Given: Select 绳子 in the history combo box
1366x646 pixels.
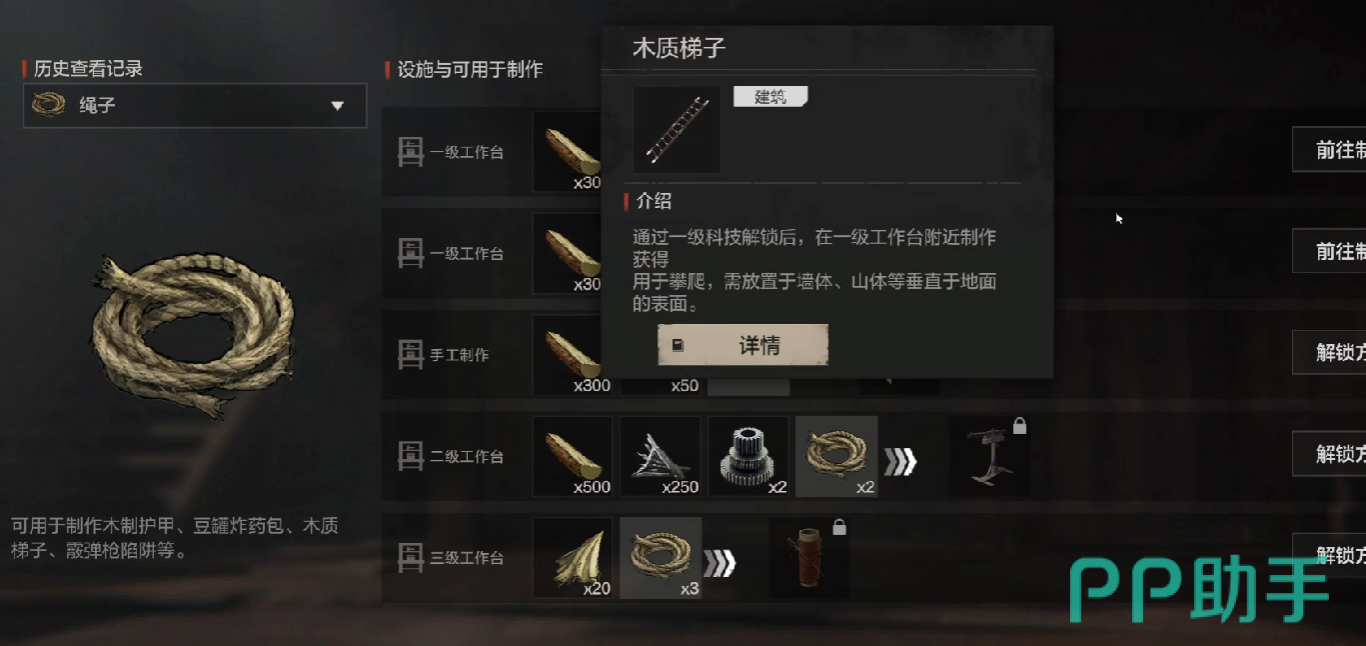Looking at the screenshot, I should [195, 105].
